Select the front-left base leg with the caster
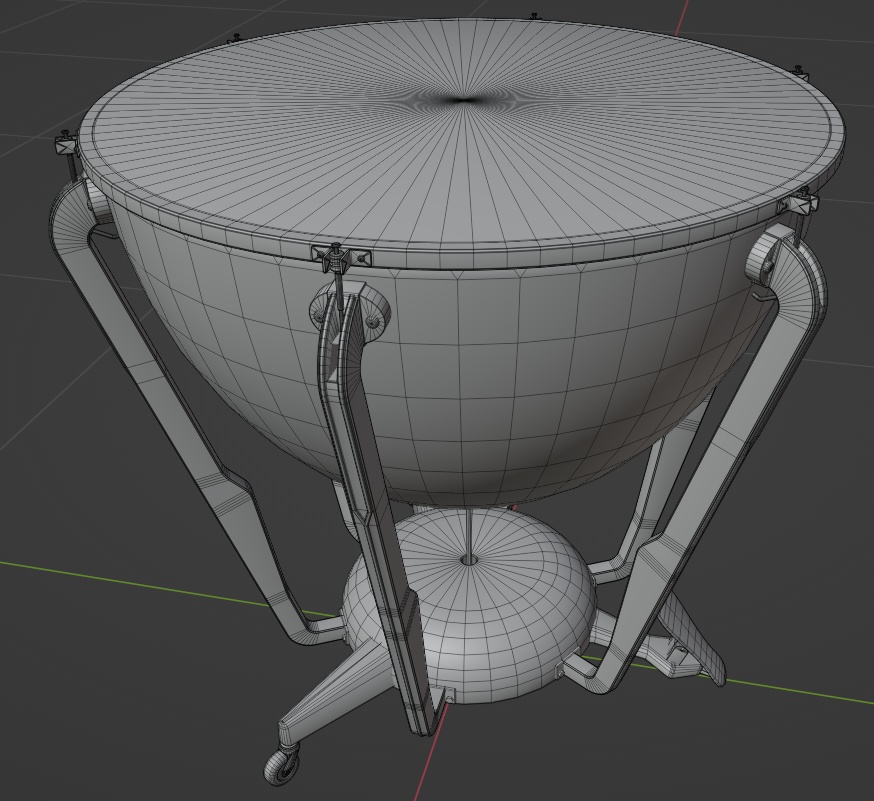The width and height of the screenshot is (874, 801). 334,691
